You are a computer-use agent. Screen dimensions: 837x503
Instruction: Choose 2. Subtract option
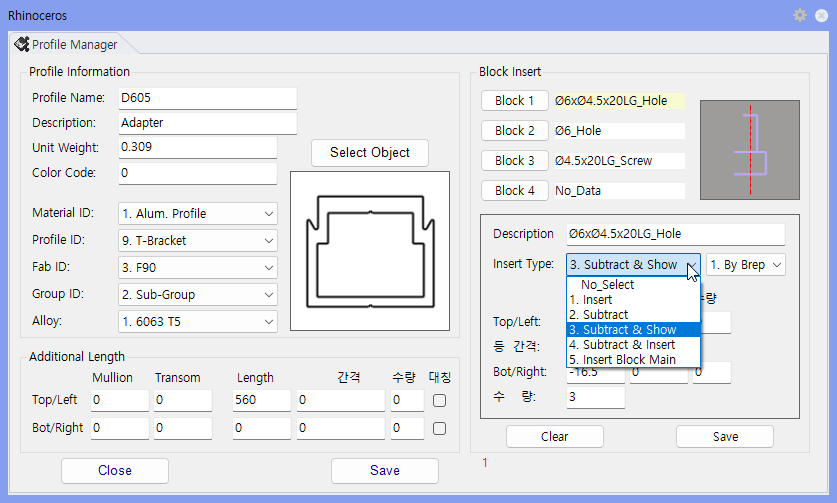coord(633,315)
